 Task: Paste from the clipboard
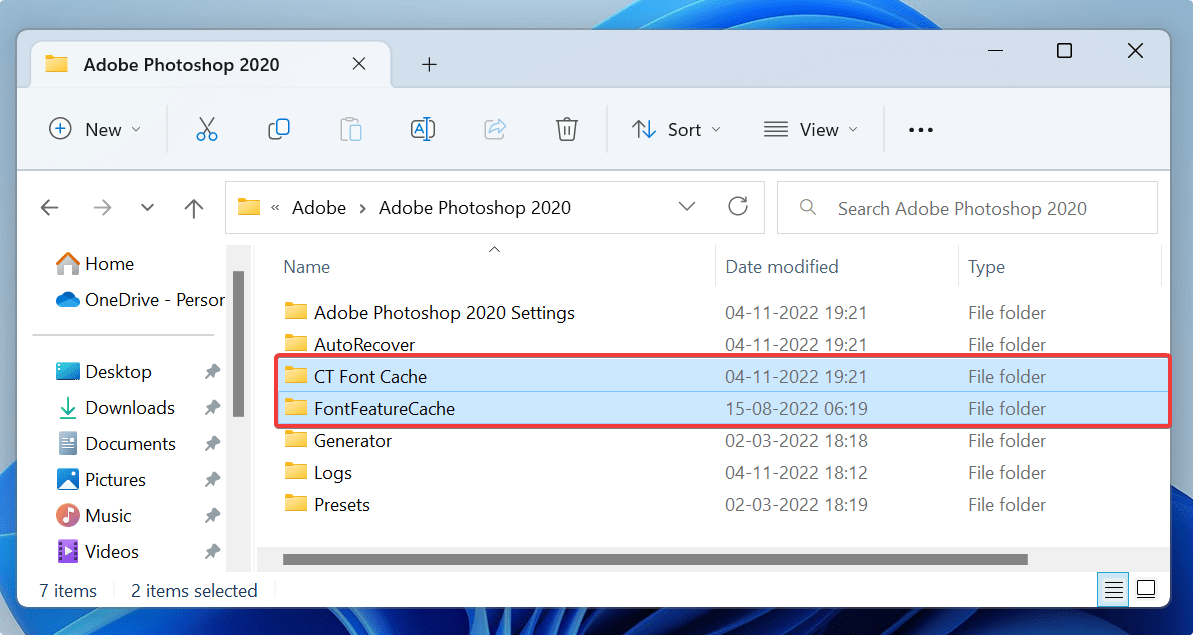click(x=351, y=129)
